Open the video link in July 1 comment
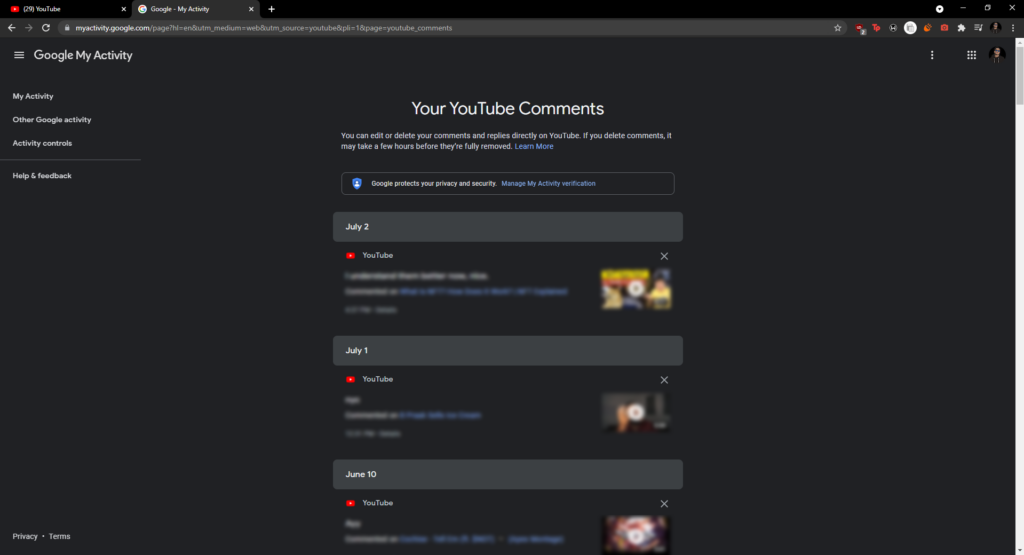This screenshot has width=1024, height=555. click(440, 415)
